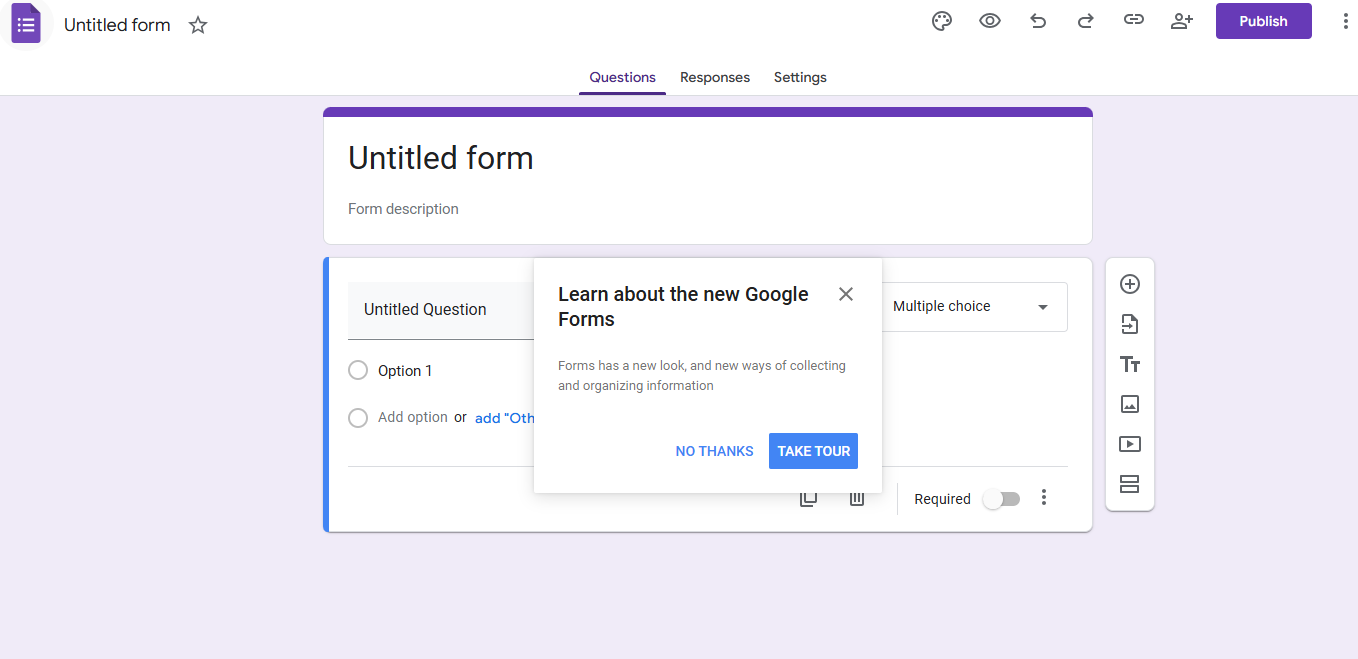Open the Settings tab
Image resolution: width=1358 pixels, height=659 pixels.
click(x=800, y=77)
